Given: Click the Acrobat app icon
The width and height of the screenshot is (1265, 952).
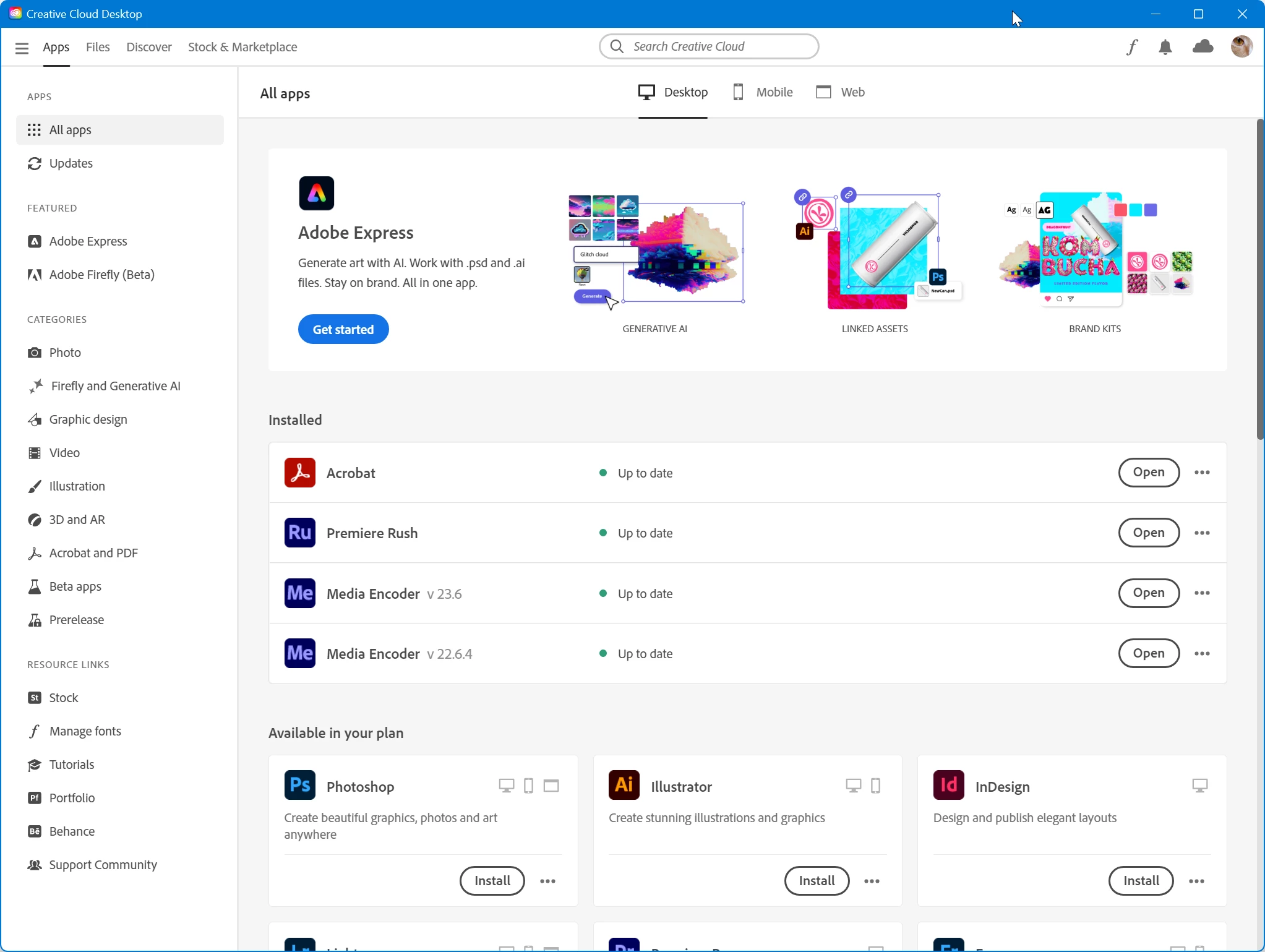Looking at the screenshot, I should [300, 473].
